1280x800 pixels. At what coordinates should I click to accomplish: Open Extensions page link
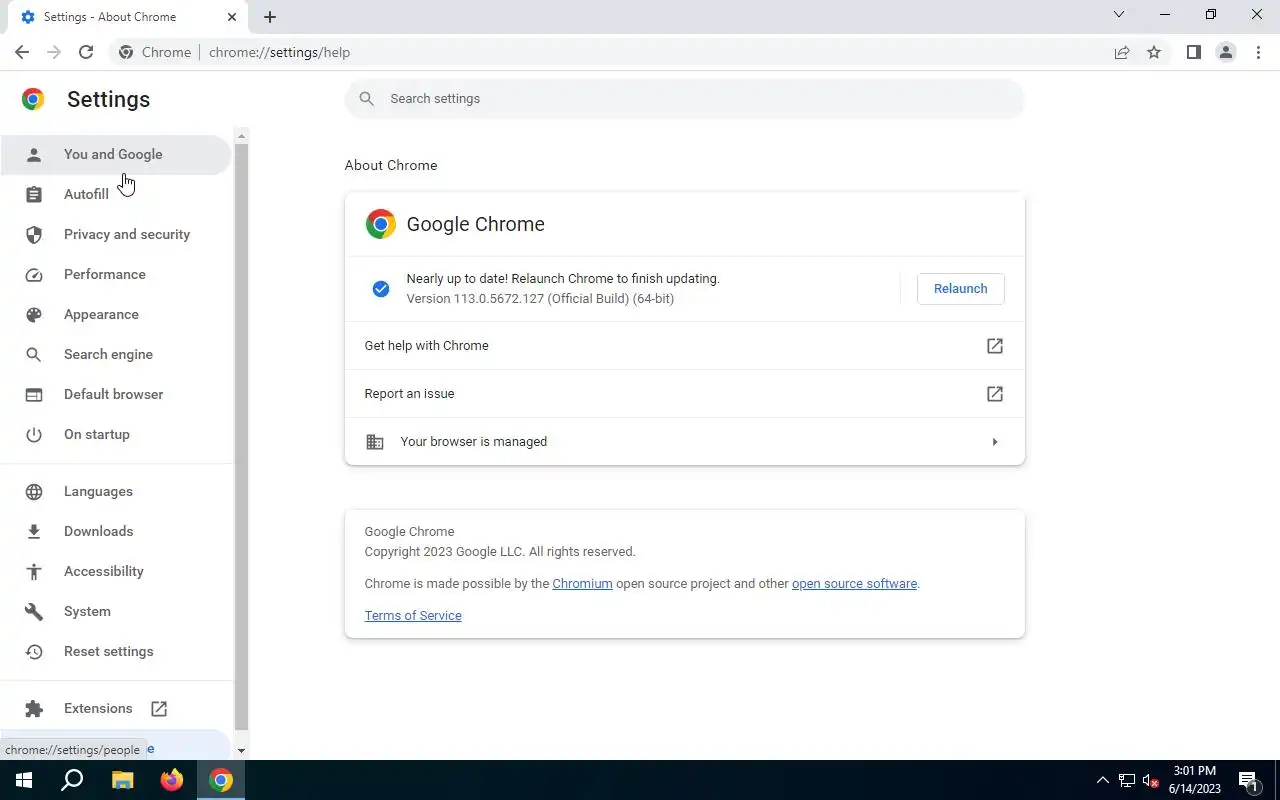coord(116,708)
